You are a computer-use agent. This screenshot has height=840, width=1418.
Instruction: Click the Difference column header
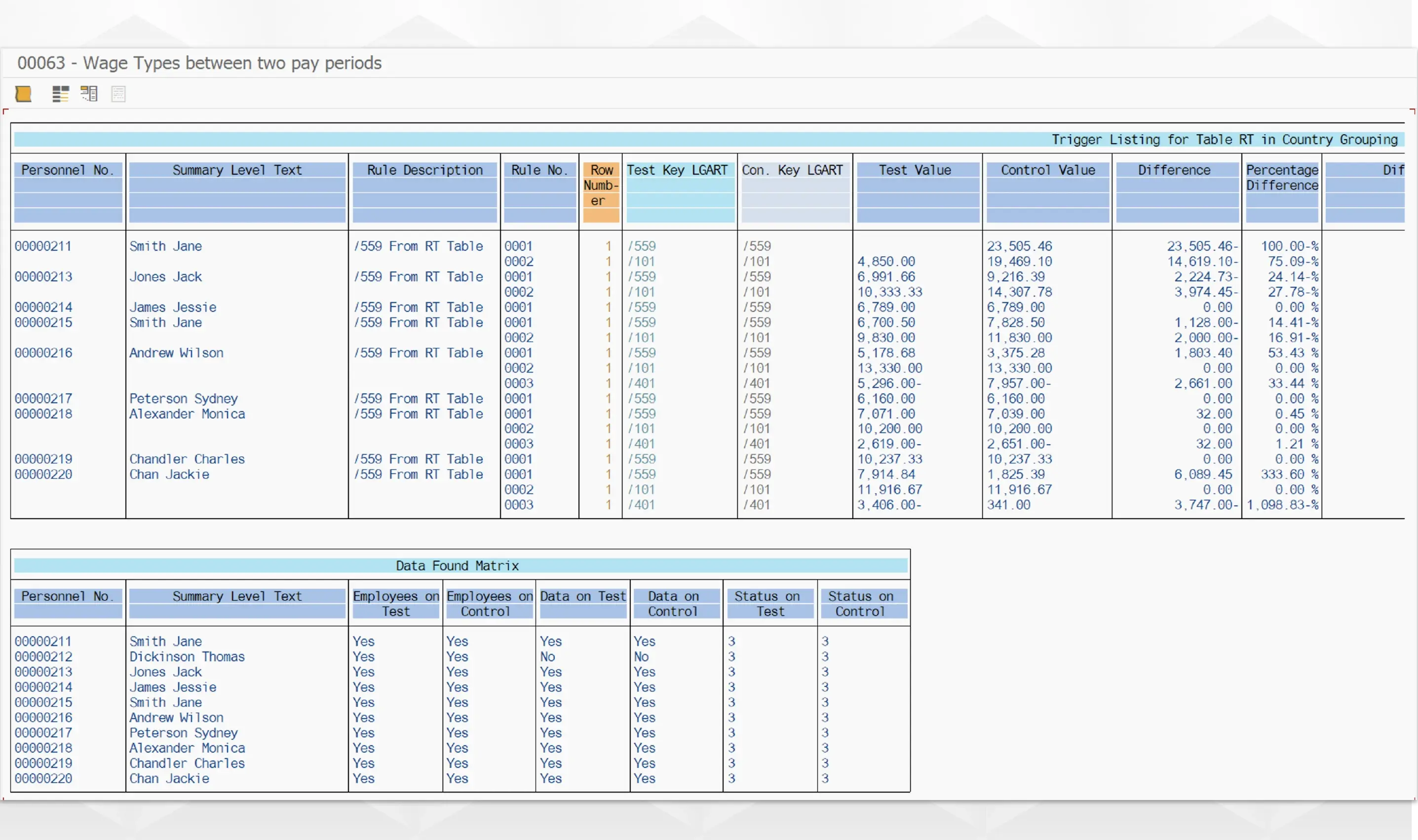pyautogui.click(x=1174, y=170)
